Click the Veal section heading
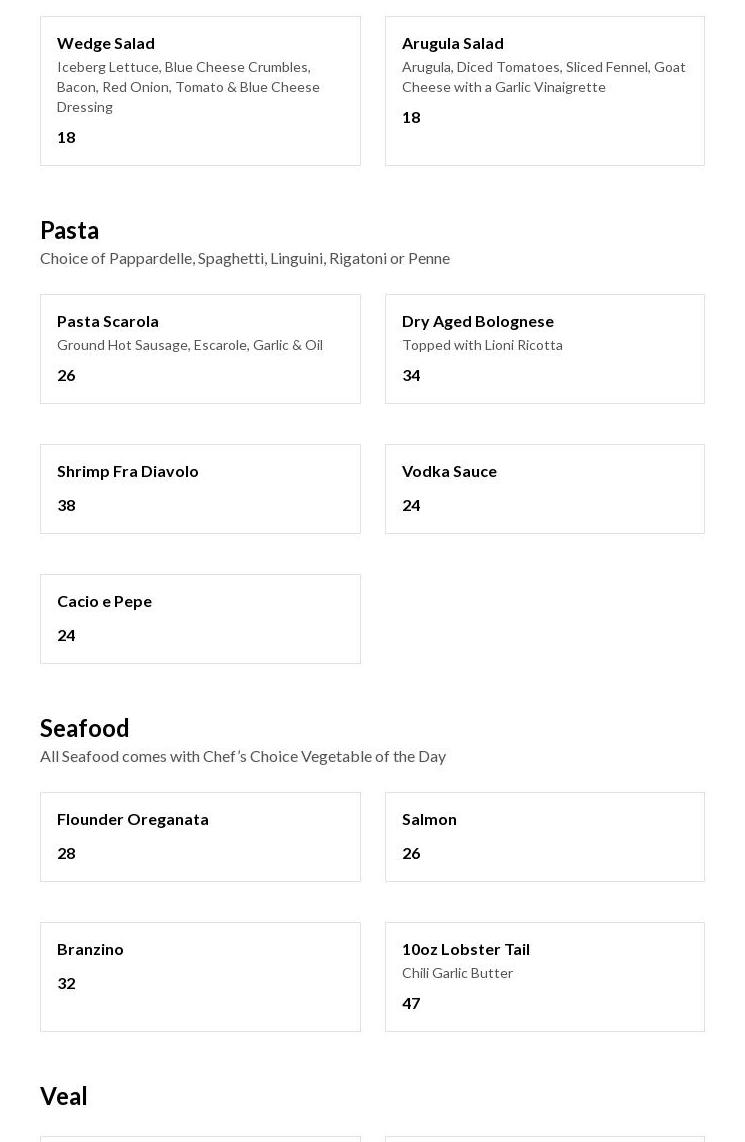The height and width of the screenshot is (1142, 745). tap(64, 1096)
